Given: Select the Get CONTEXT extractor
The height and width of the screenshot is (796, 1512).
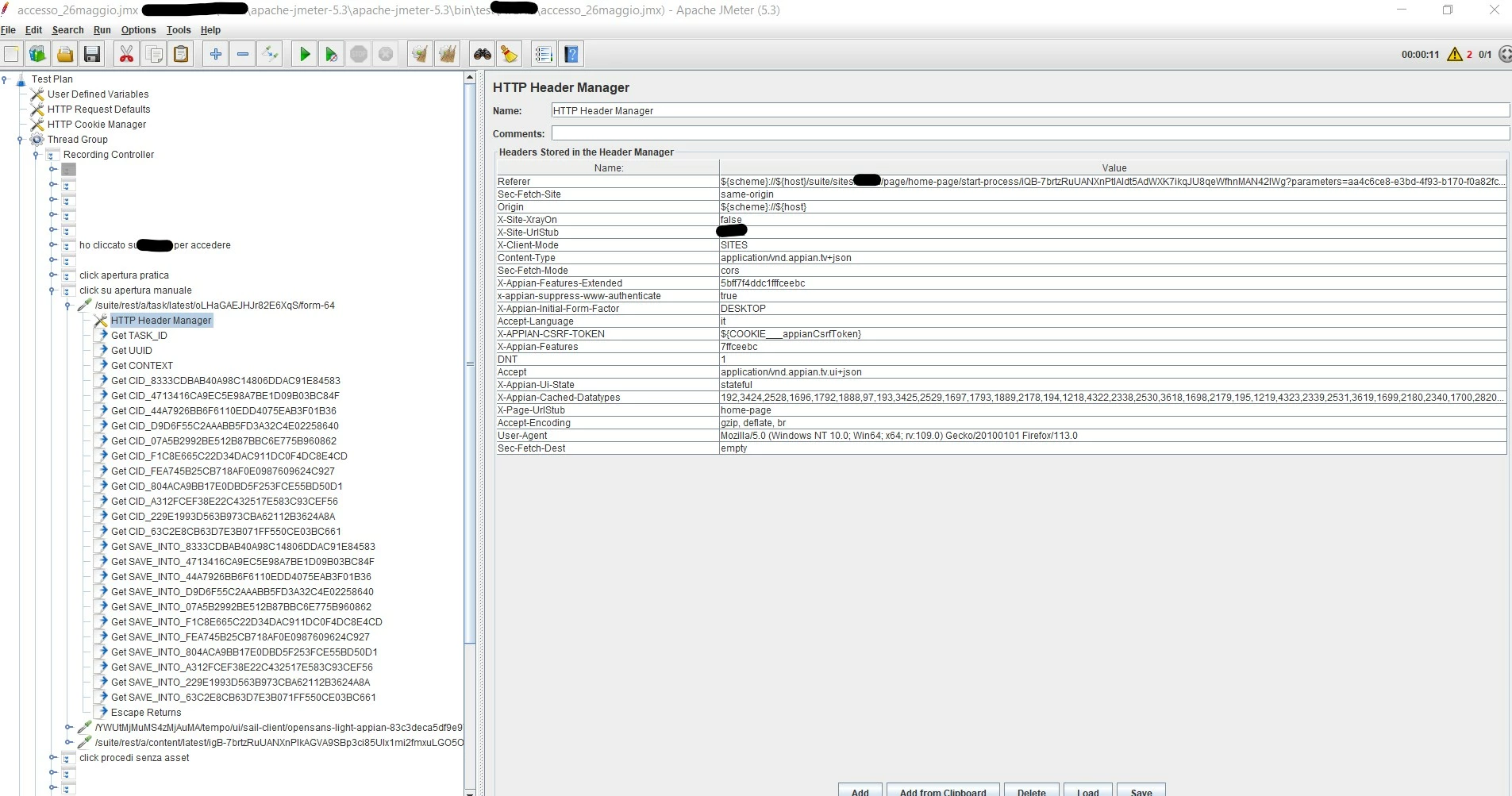Looking at the screenshot, I should [x=141, y=366].
